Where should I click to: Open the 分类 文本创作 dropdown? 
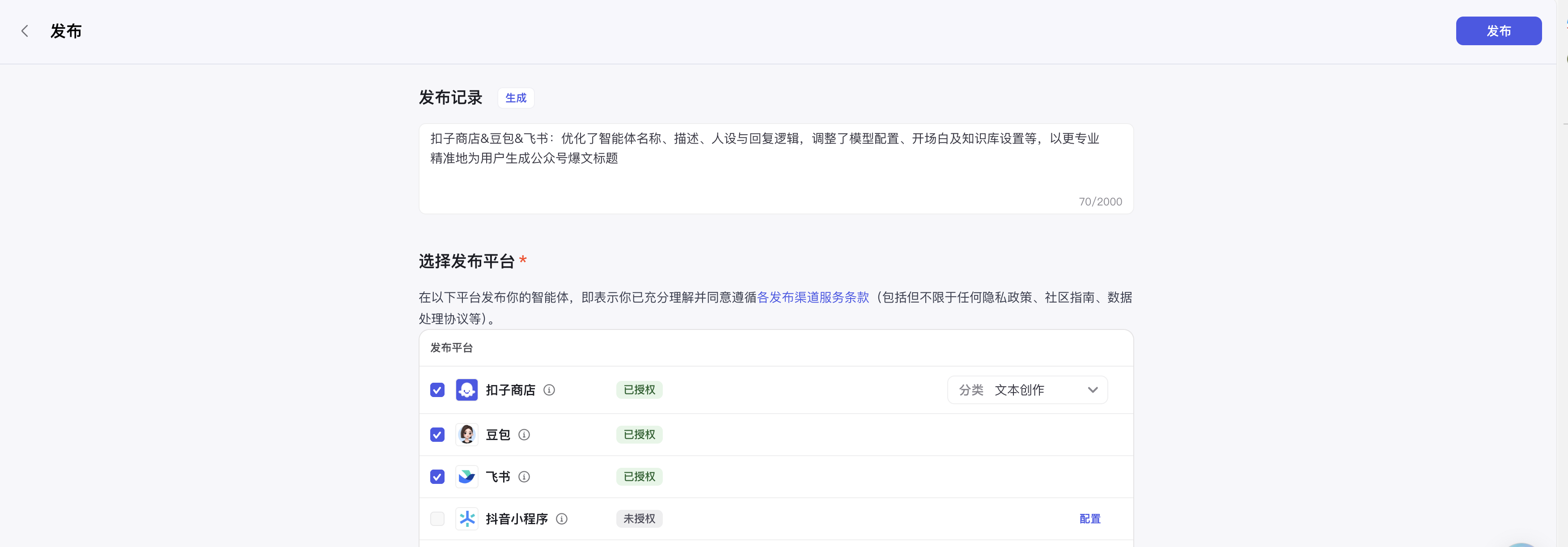click(1027, 390)
